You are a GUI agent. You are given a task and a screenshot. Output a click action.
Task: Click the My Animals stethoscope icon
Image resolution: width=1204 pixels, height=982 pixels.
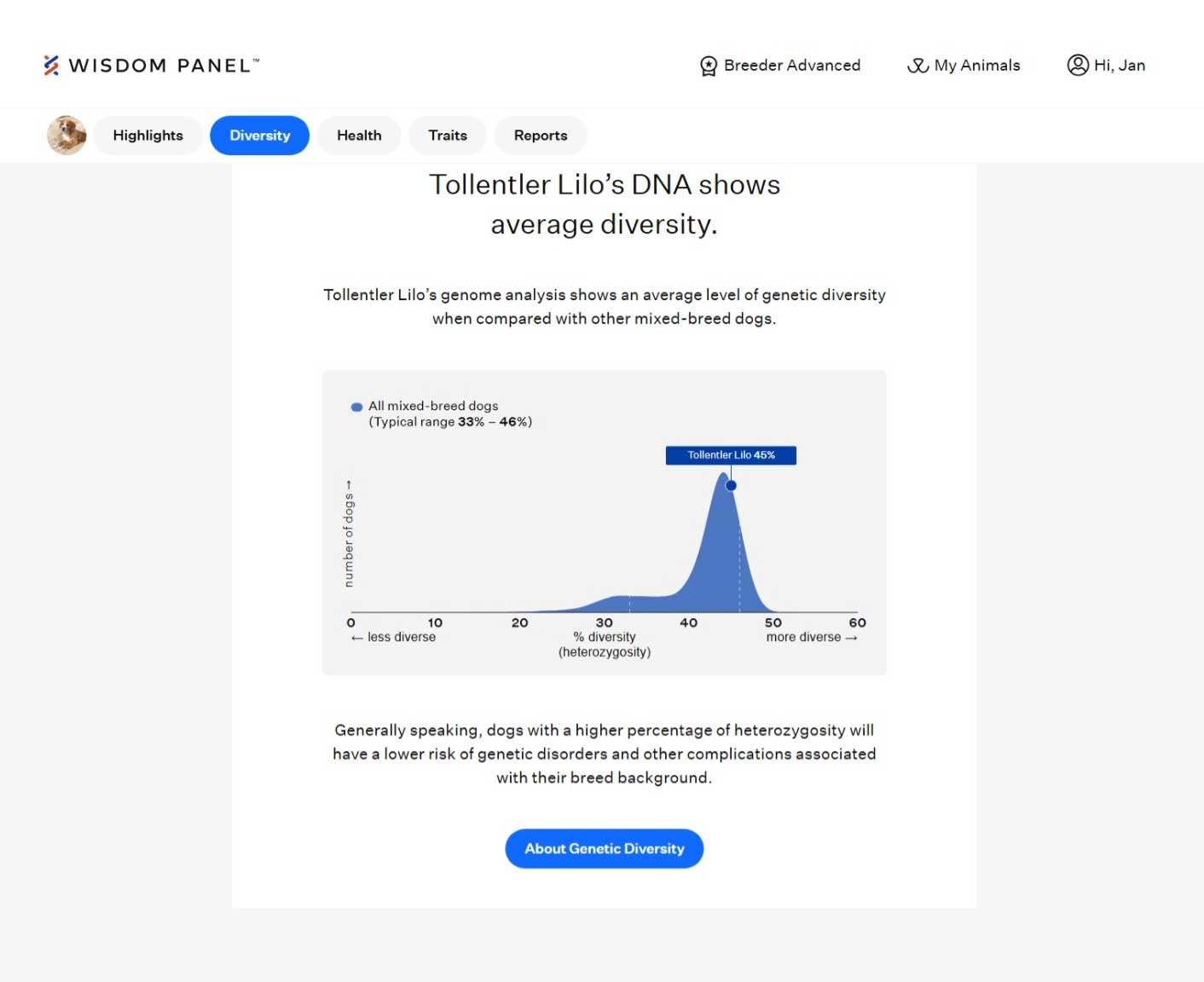917,66
